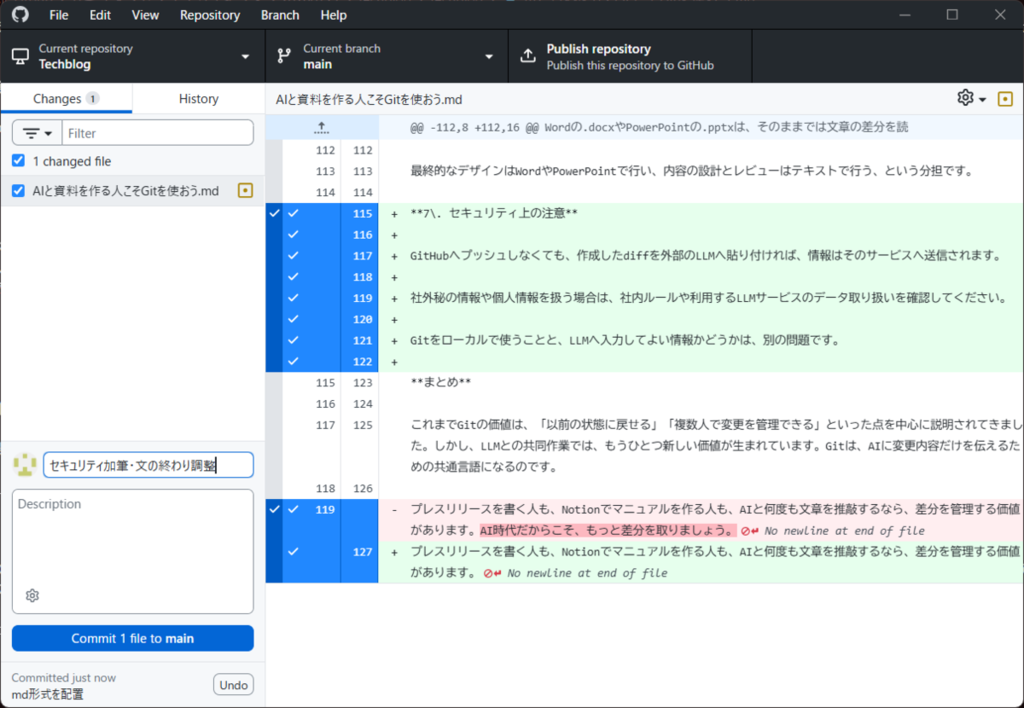Click Undo for last commit
Screen dimensions: 1024x708
click(233, 684)
